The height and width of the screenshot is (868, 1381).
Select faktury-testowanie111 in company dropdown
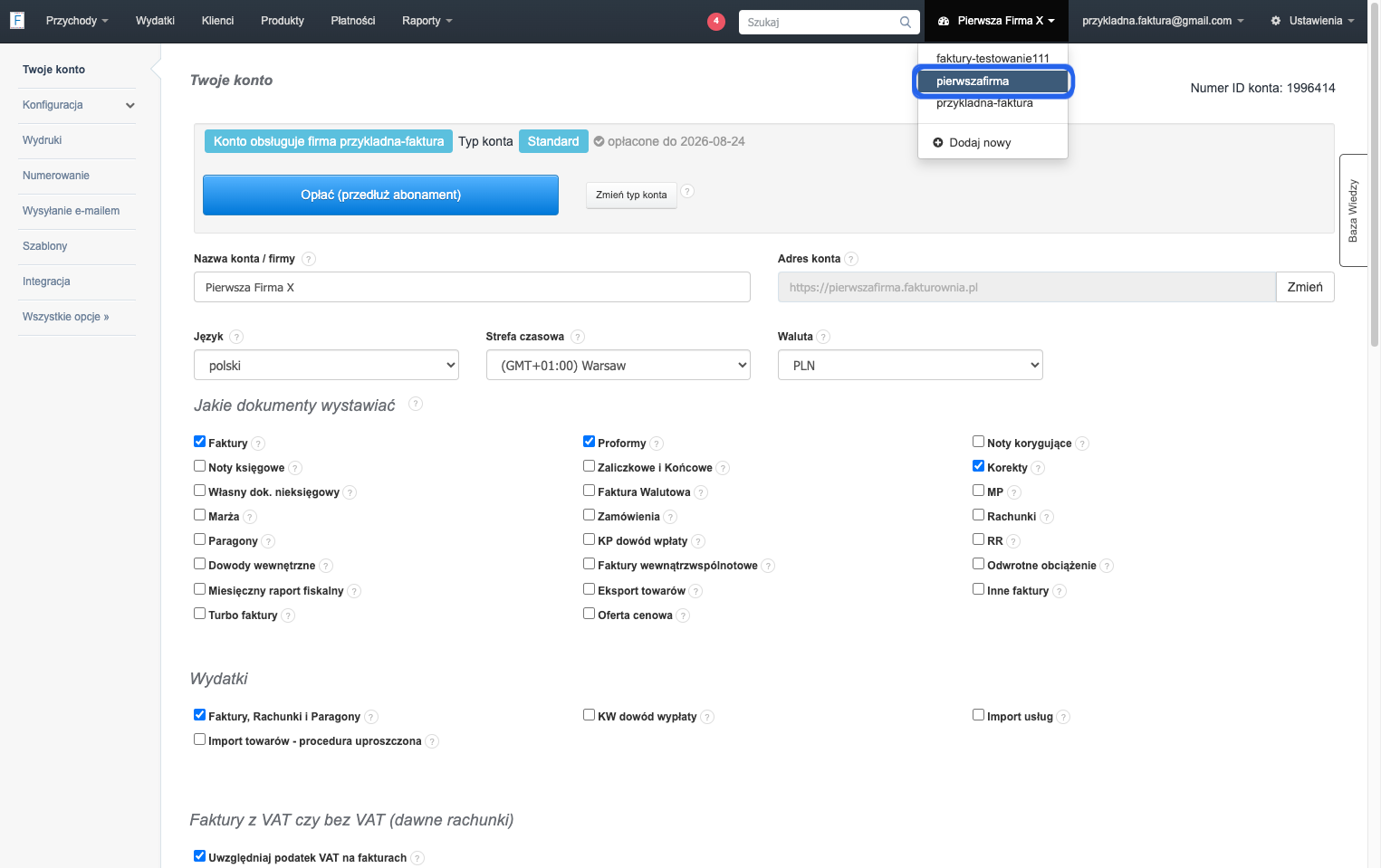993,59
